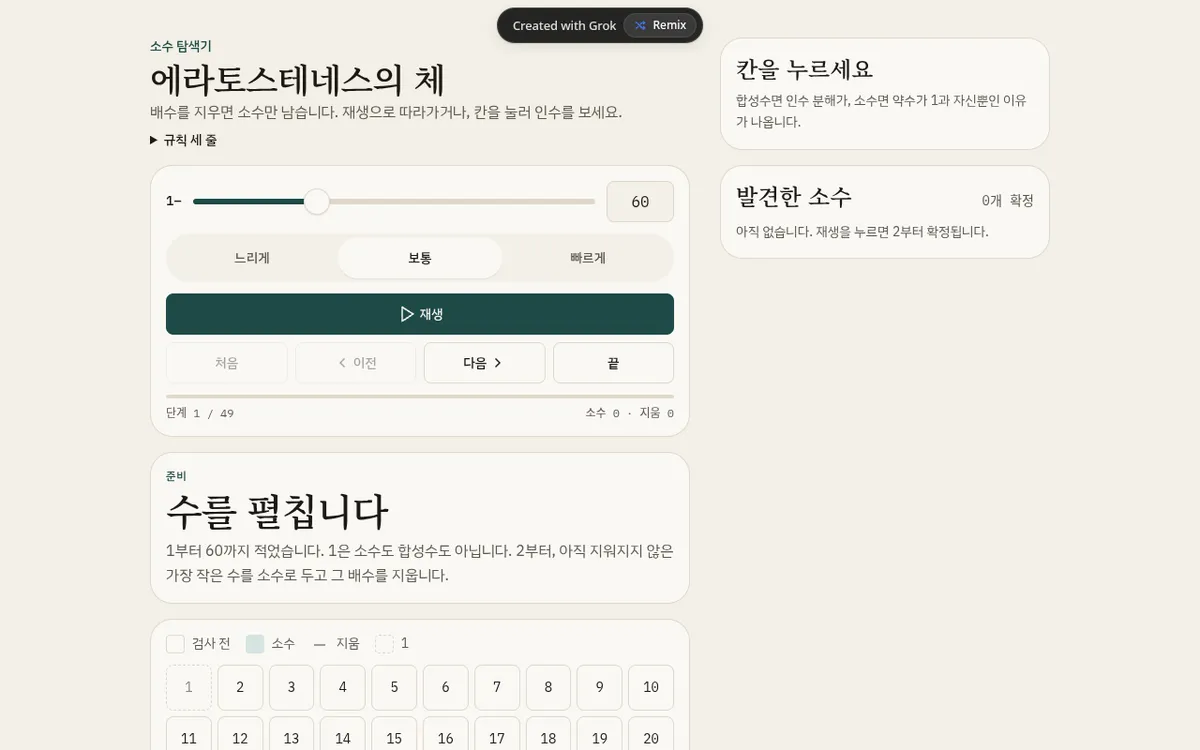Click number cell 6

(x=446, y=687)
